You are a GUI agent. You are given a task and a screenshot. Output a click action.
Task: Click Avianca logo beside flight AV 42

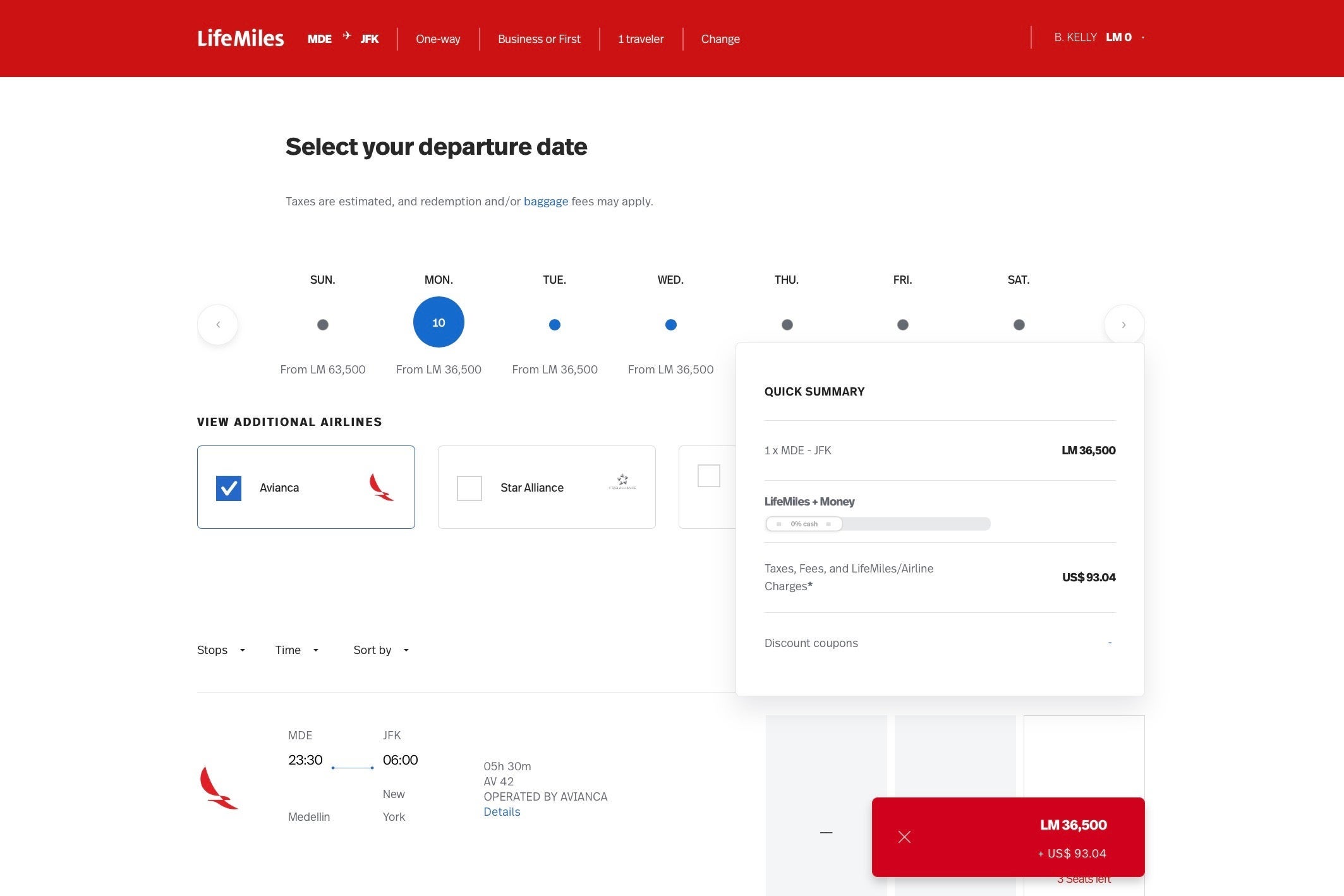[x=219, y=787]
